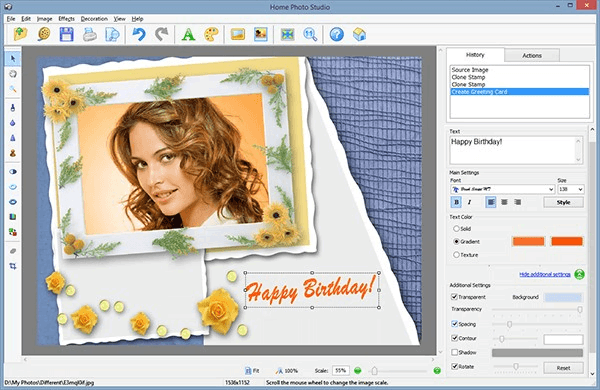Select the Add Text 'A' tool

coord(188,34)
